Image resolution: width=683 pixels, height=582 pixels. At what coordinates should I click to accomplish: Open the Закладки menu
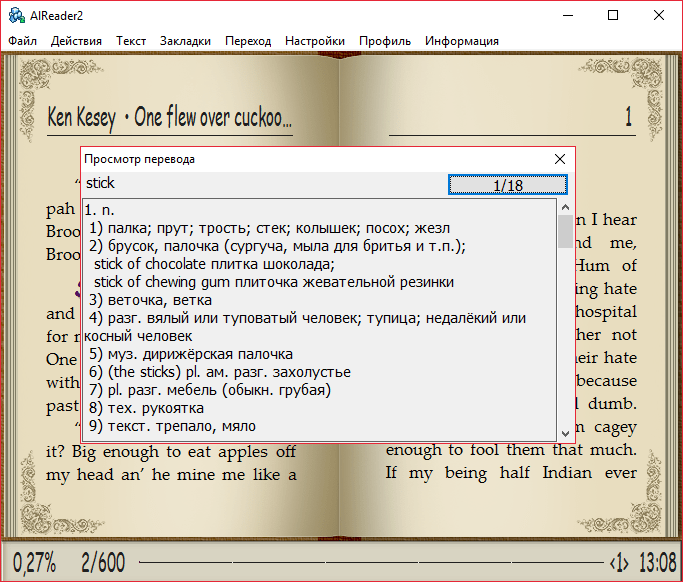pos(185,41)
